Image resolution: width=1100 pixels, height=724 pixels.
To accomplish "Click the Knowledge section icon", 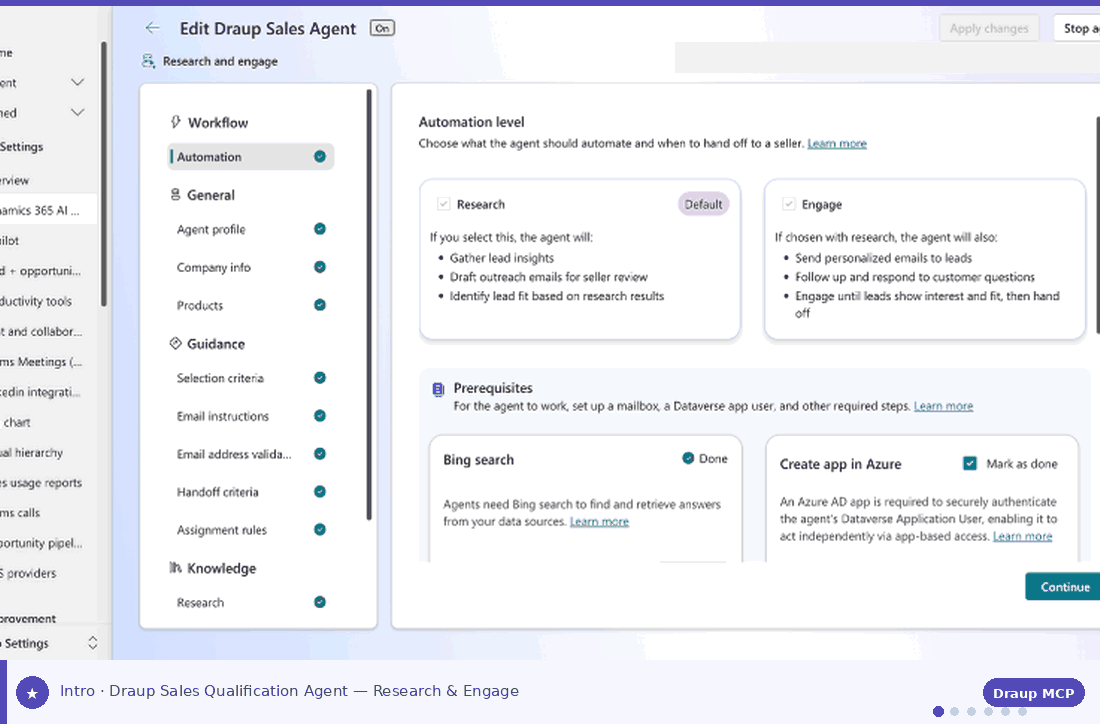I will 175,567.
